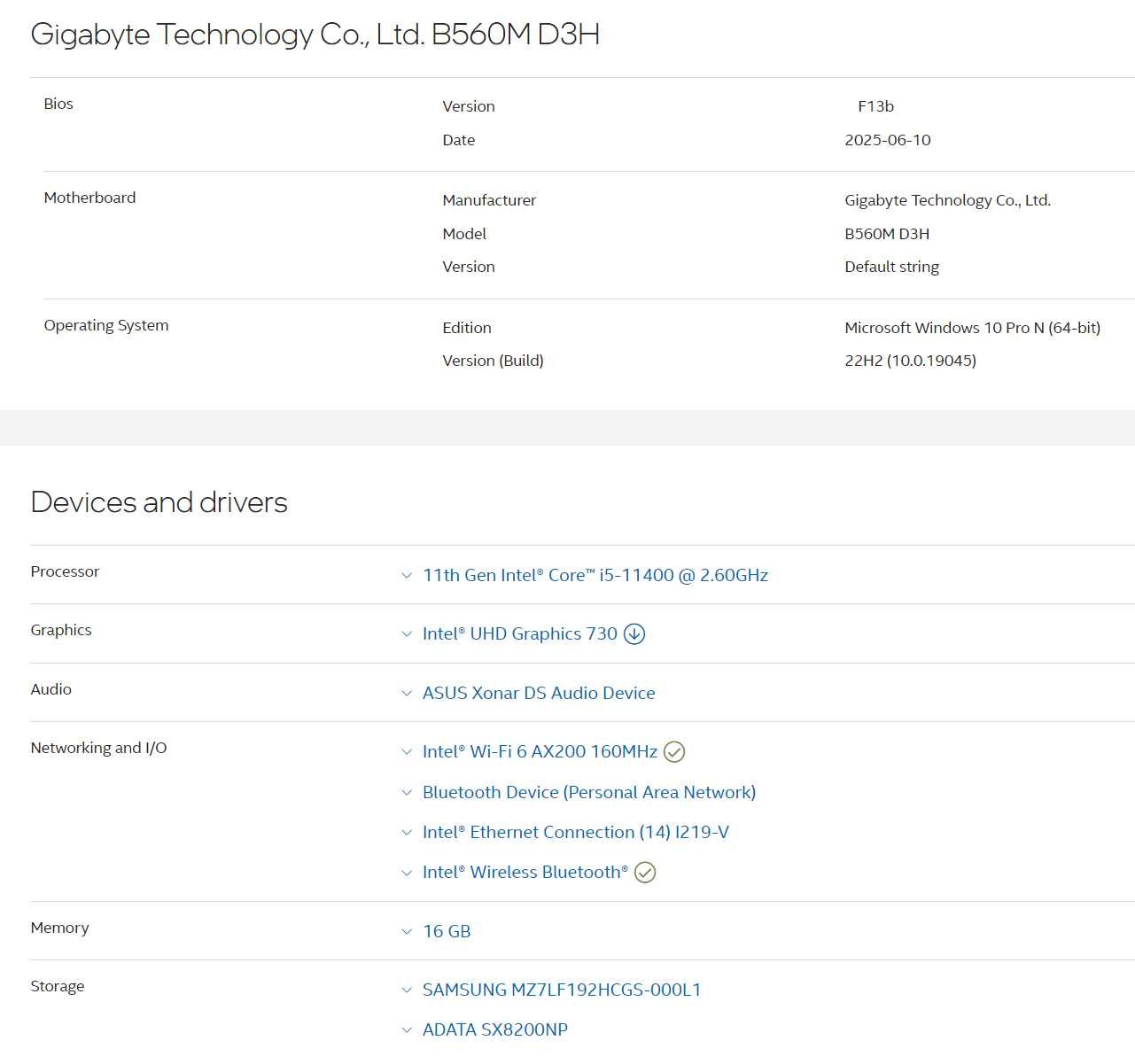This screenshot has height=1064, width=1135.
Task: Click the Date field label under Bios
Action: [459, 140]
